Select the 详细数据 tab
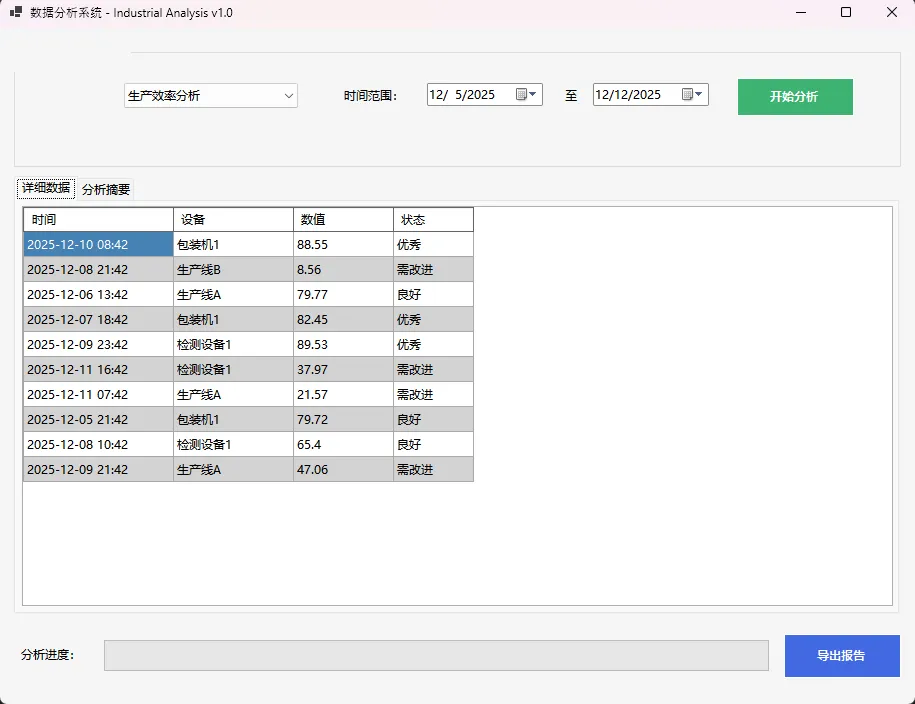The height and width of the screenshot is (704, 915). click(x=46, y=188)
